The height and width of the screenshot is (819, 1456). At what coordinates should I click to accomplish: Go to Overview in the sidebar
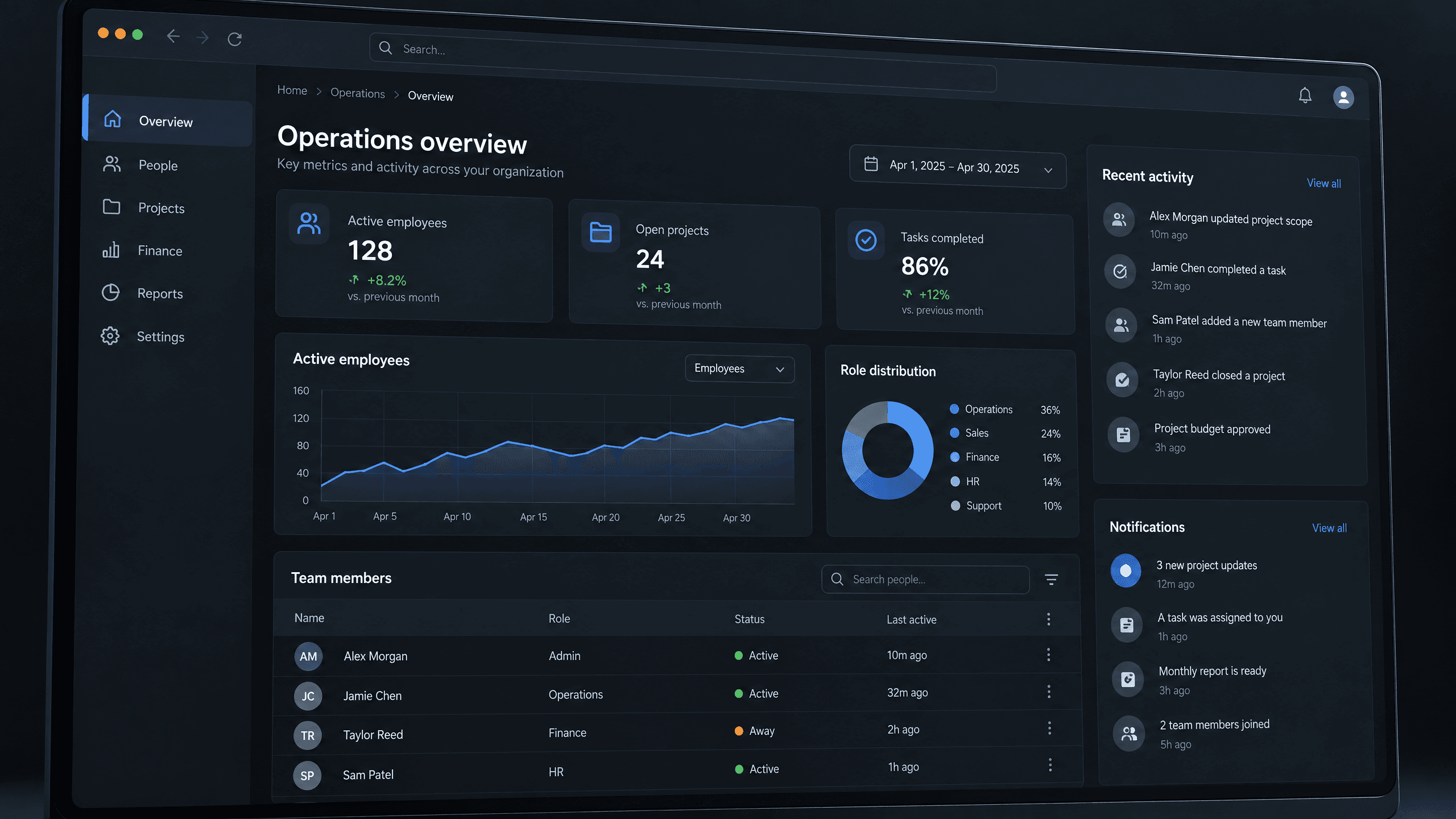click(168, 121)
